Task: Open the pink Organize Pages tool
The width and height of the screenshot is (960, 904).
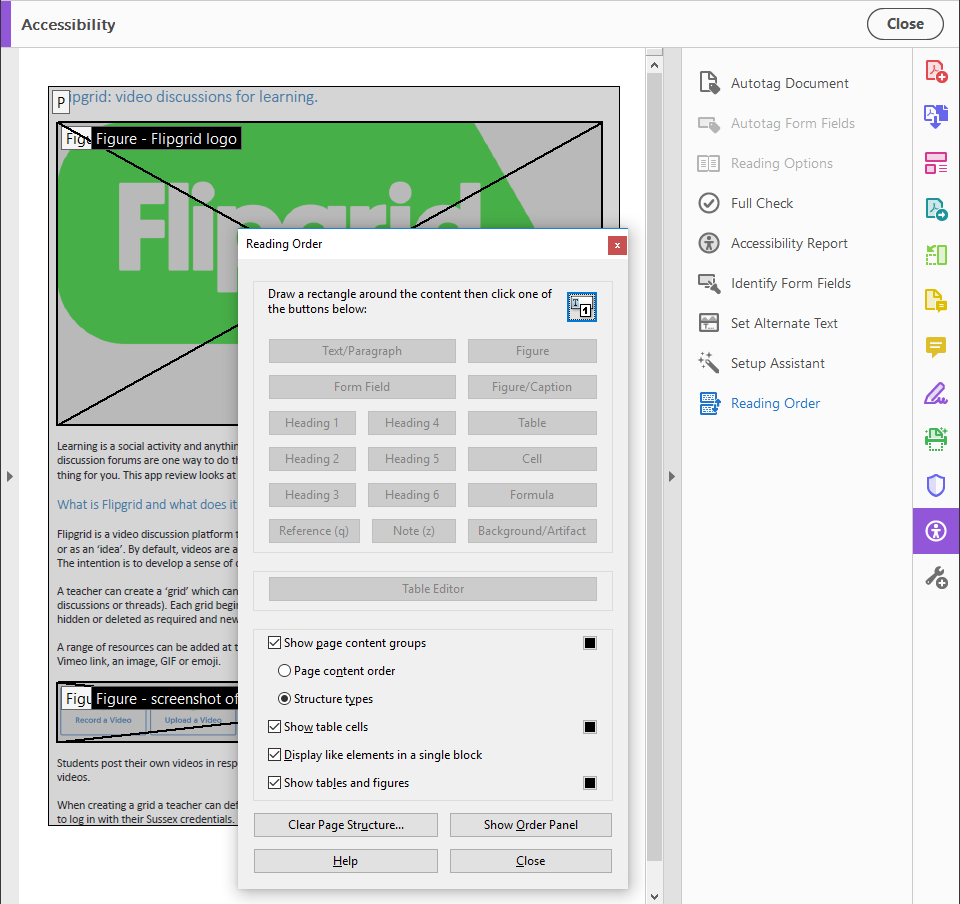Action: pyautogui.click(x=936, y=163)
